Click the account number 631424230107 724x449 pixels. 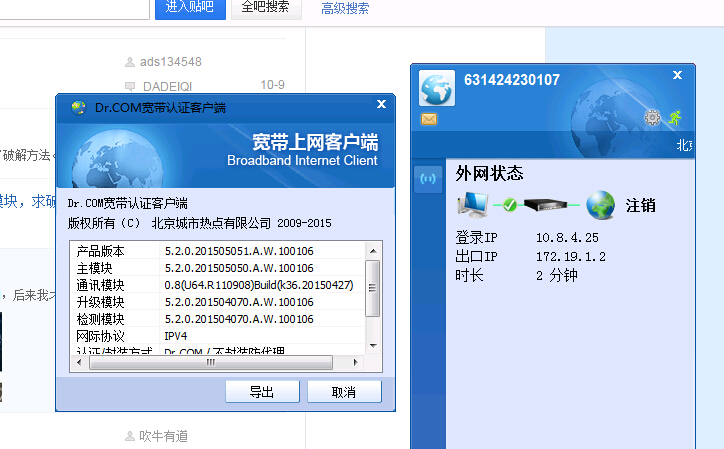pyautogui.click(x=512, y=80)
